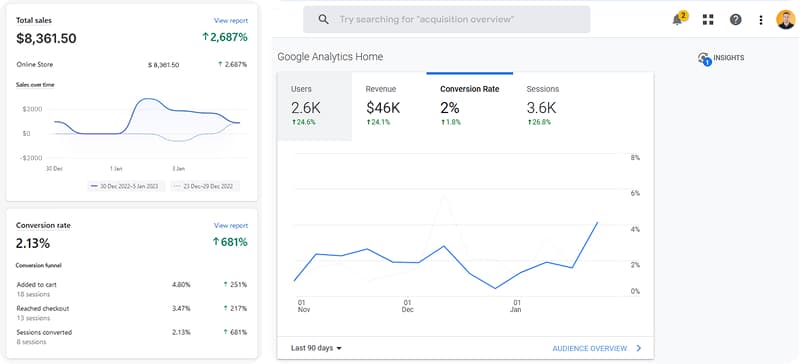Click the help question mark icon
Viewport: 800px width, 364px height.
tap(735, 20)
